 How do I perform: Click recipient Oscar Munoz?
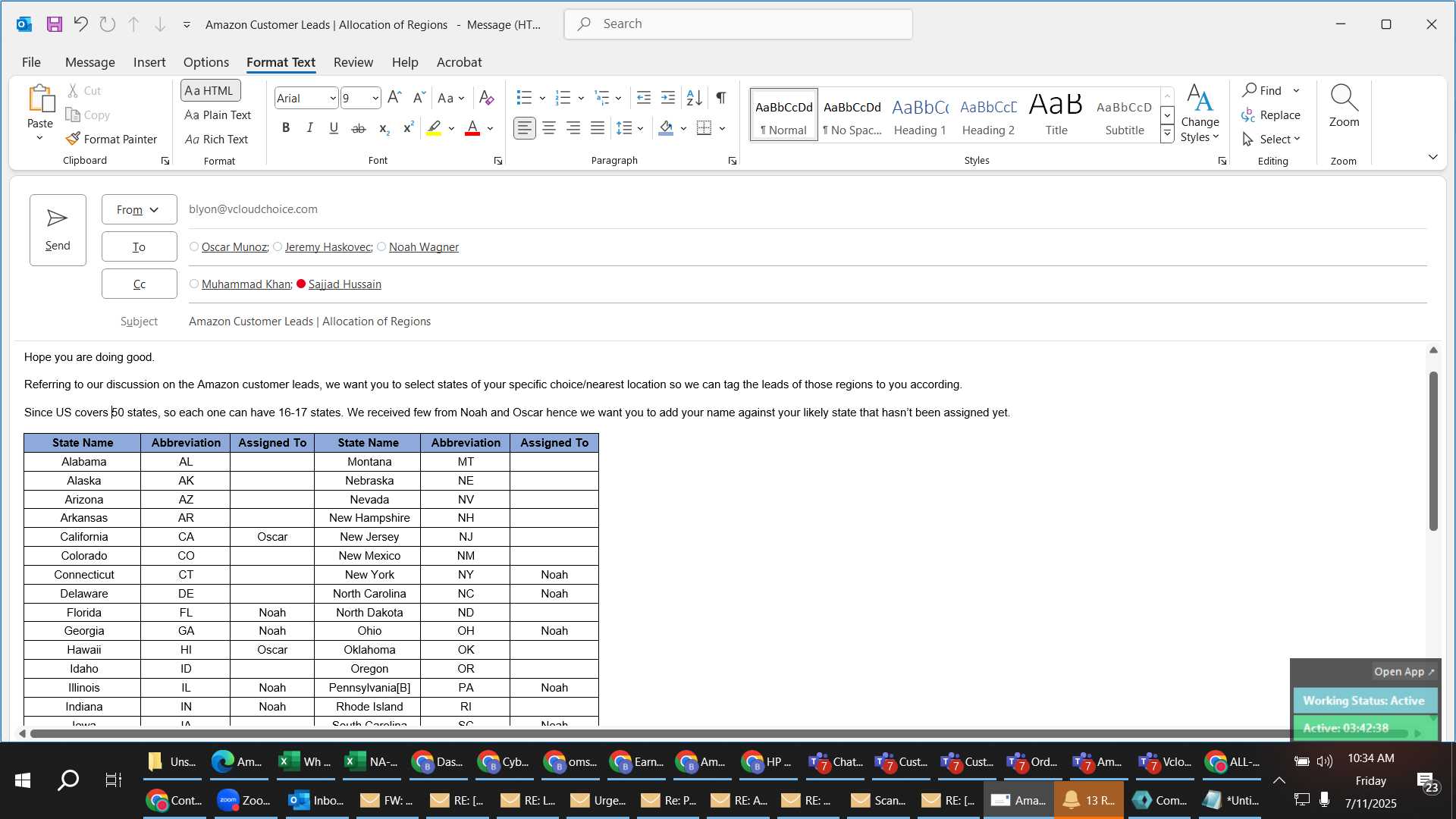tap(234, 247)
